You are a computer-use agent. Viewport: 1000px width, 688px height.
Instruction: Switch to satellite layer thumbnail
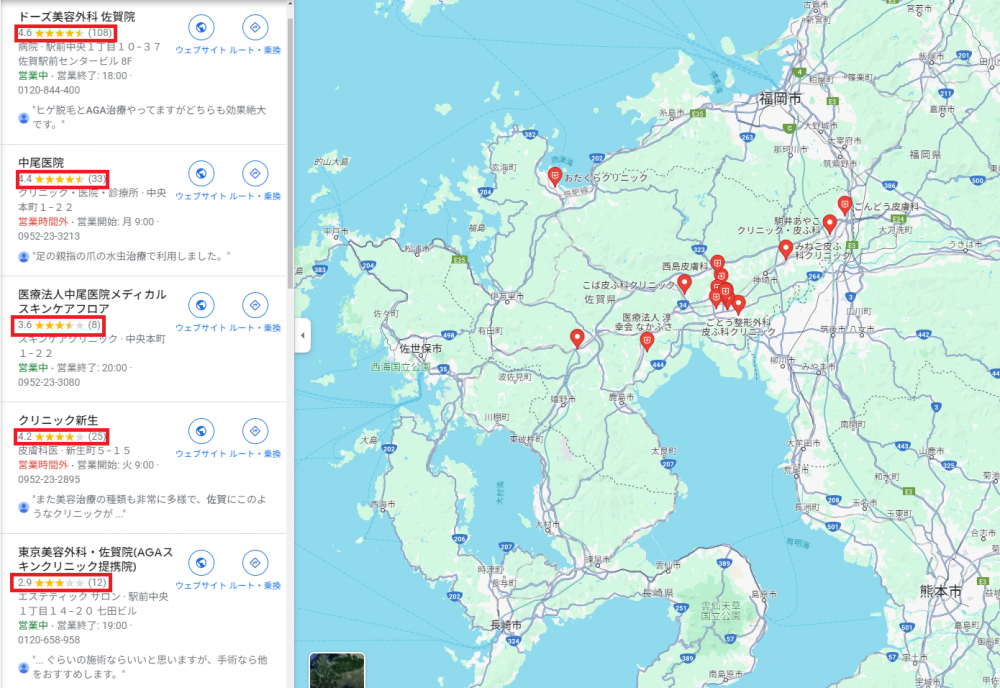337,670
